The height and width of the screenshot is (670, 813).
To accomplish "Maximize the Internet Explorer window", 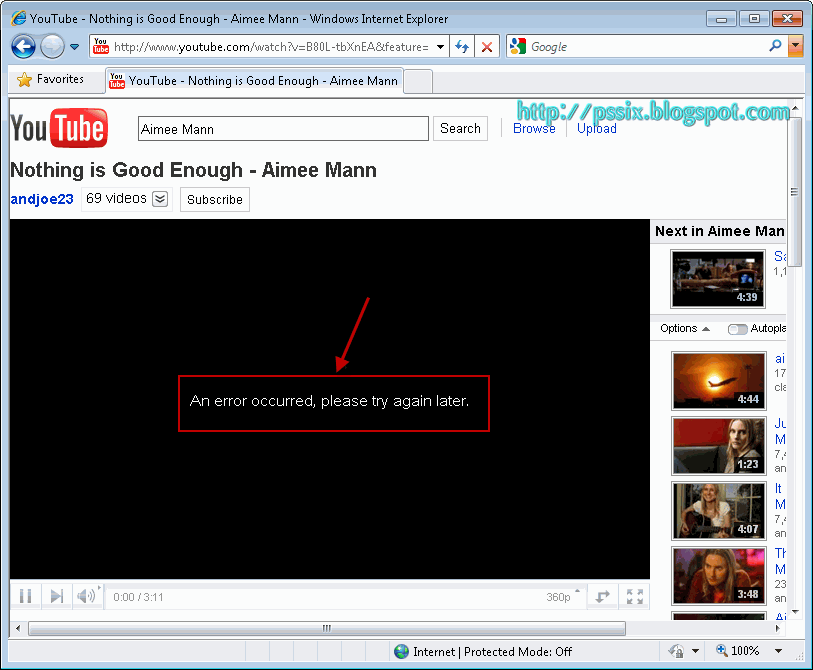I will click(754, 19).
